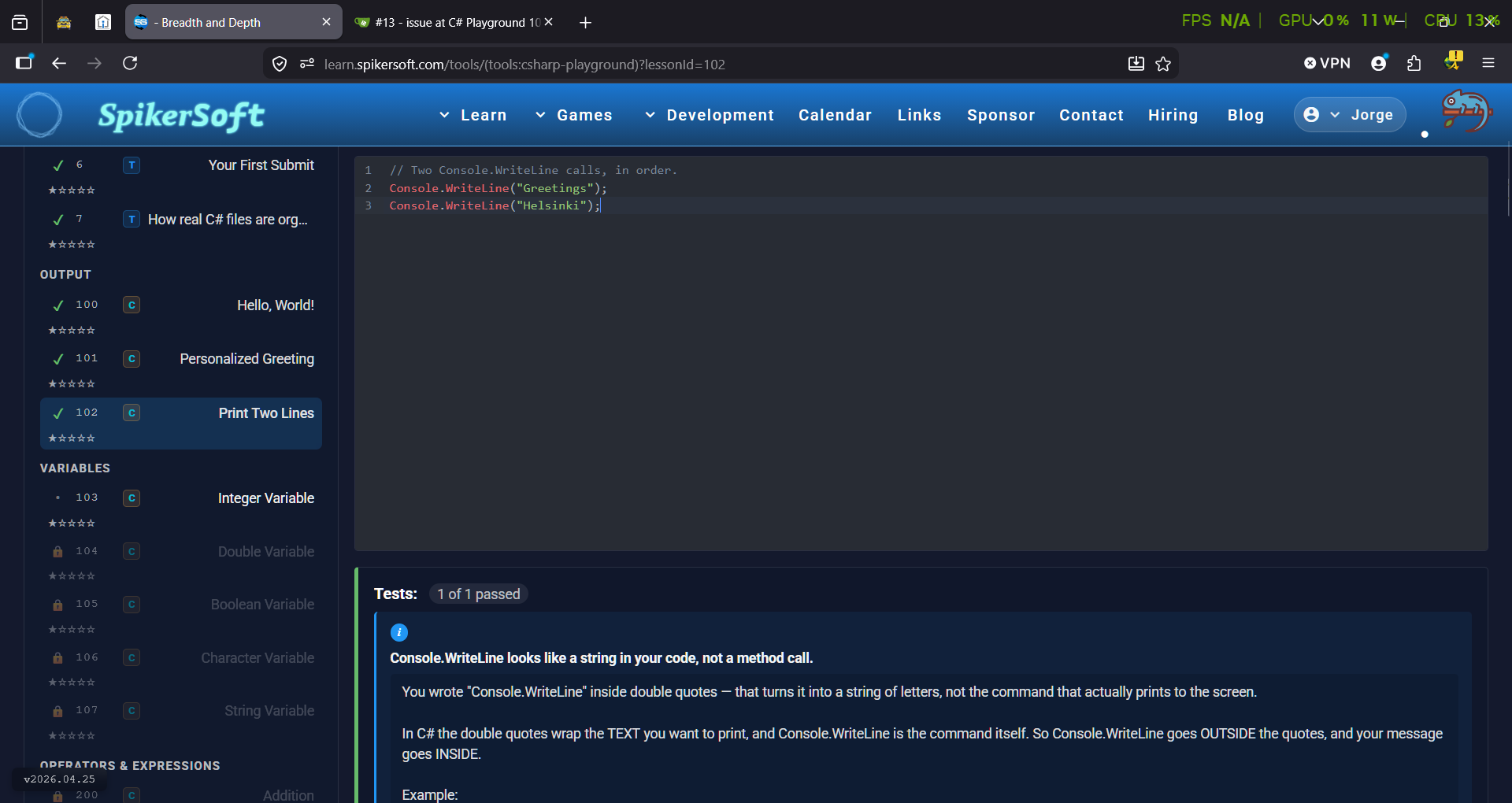This screenshot has height=803, width=1512.
Task: Expand the Games dropdown menu
Action: (573, 115)
